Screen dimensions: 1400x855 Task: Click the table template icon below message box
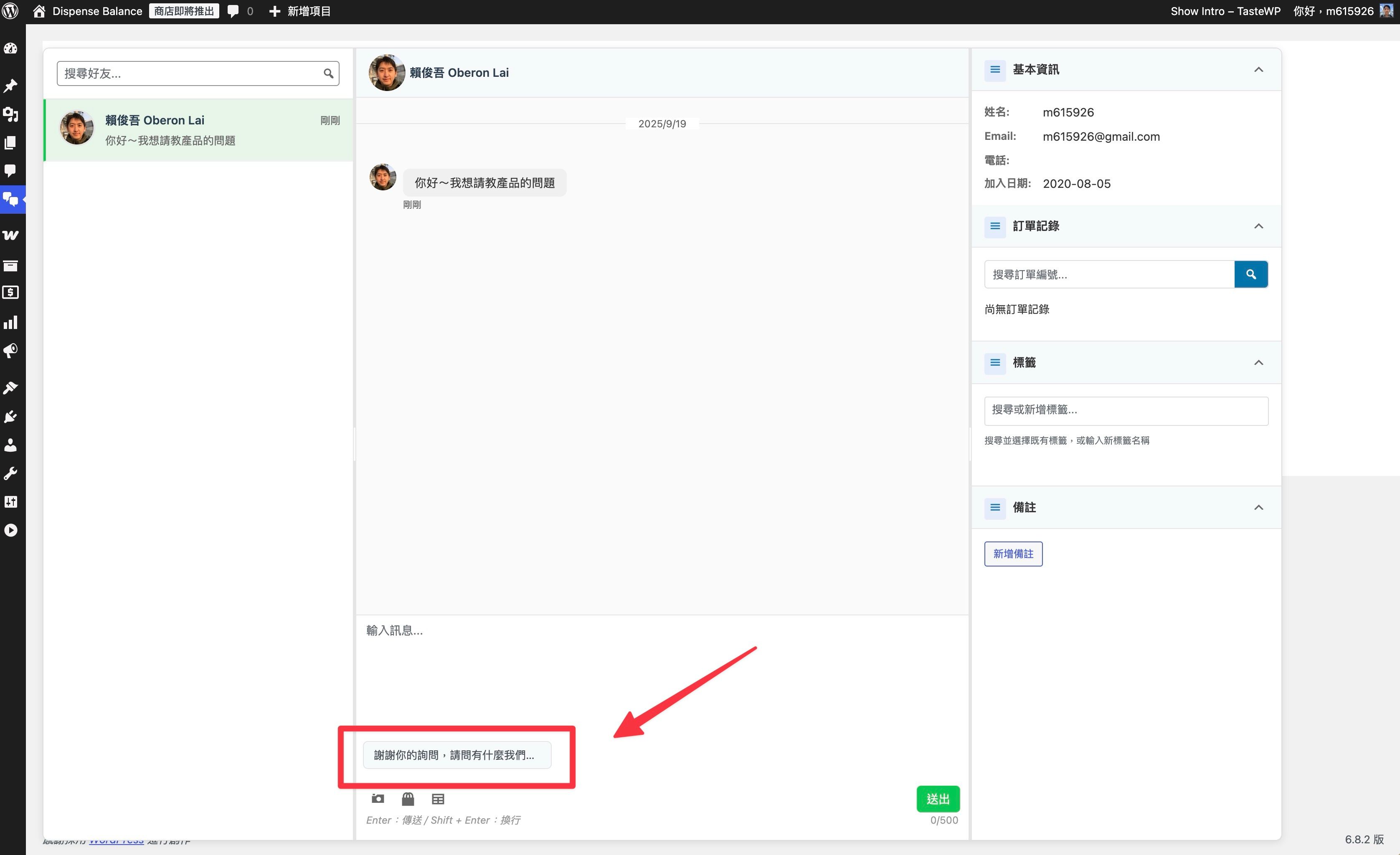(438, 799)
